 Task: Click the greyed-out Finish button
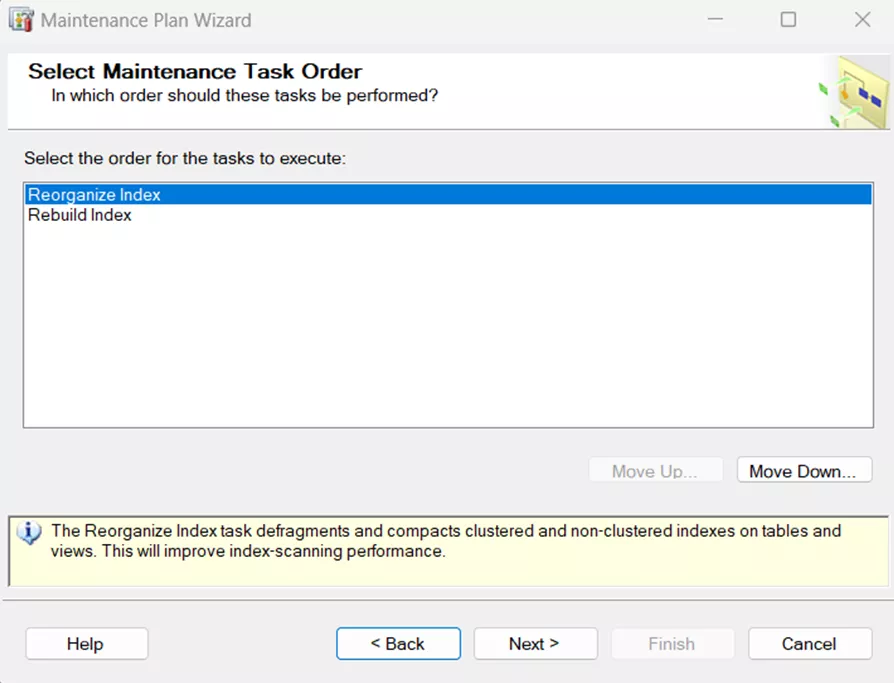click(672, 644)
